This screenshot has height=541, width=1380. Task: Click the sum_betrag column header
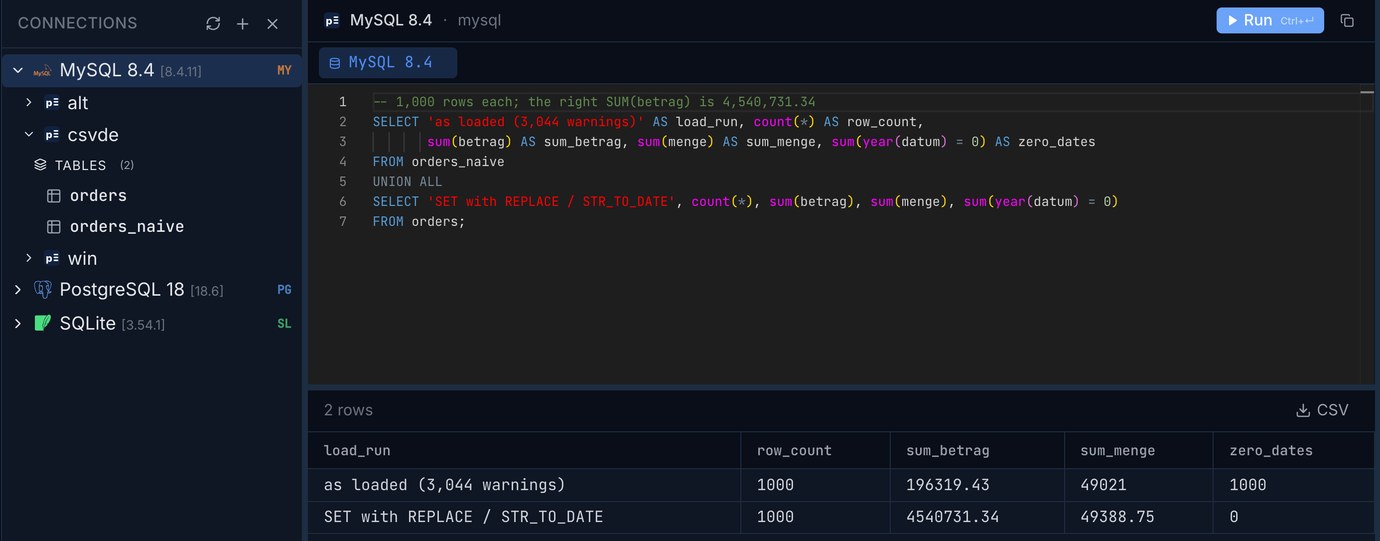click(x=977, y=451)
